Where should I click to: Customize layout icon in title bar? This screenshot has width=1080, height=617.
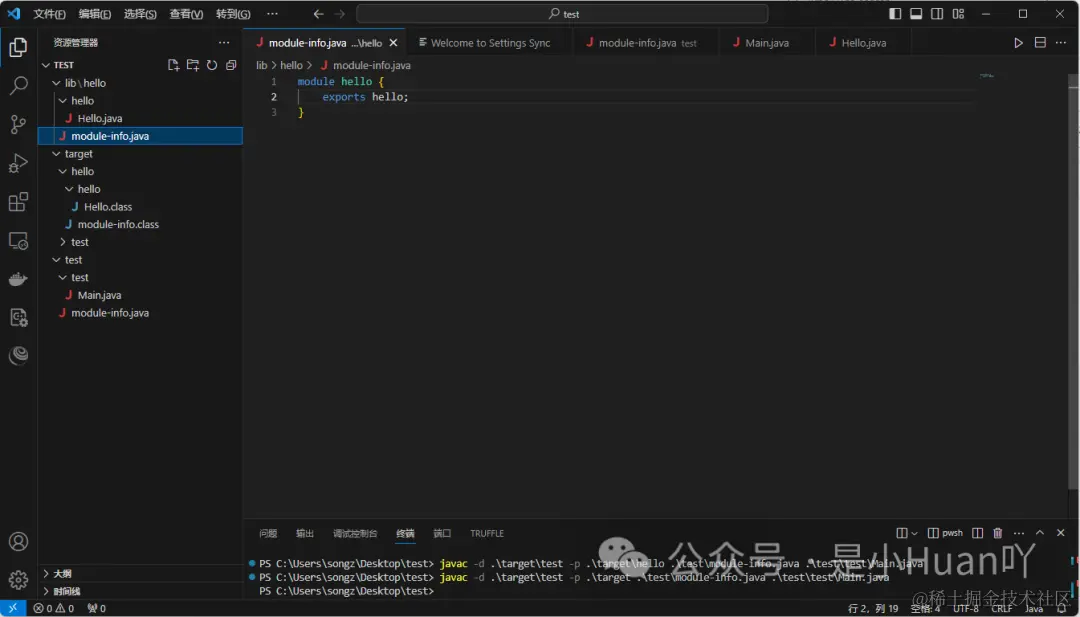click(x=958, y=14)
